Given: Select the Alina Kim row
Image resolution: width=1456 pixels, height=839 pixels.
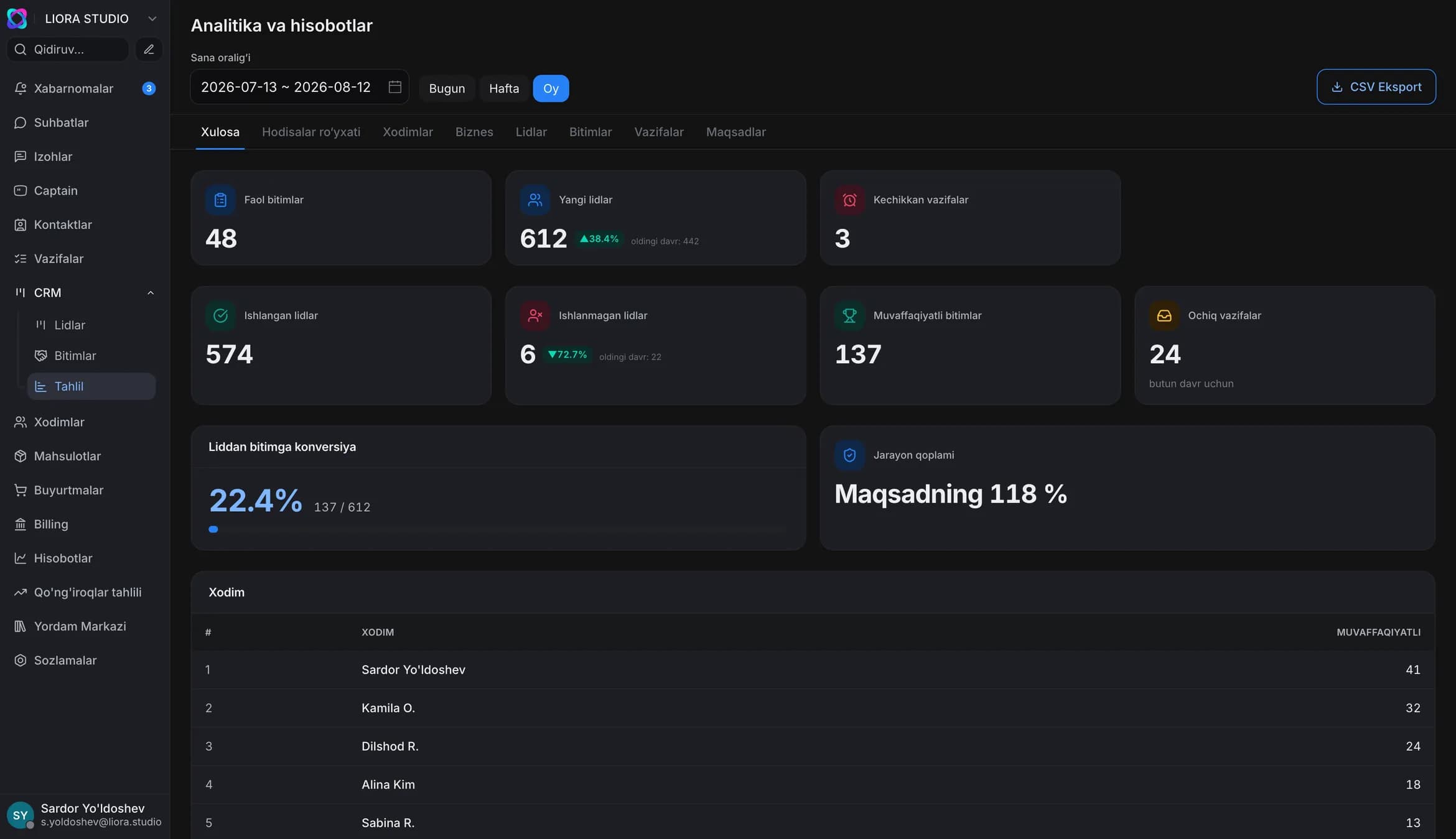Looking at the screenshot, I should tap(813, 785).
